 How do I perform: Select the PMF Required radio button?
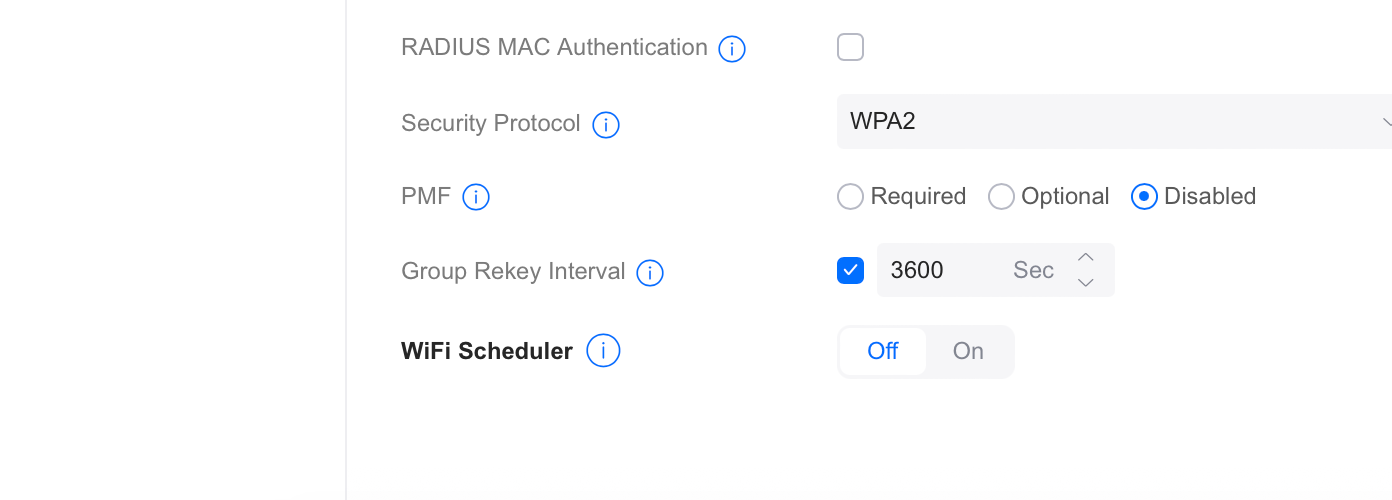(x=850, y=196)
